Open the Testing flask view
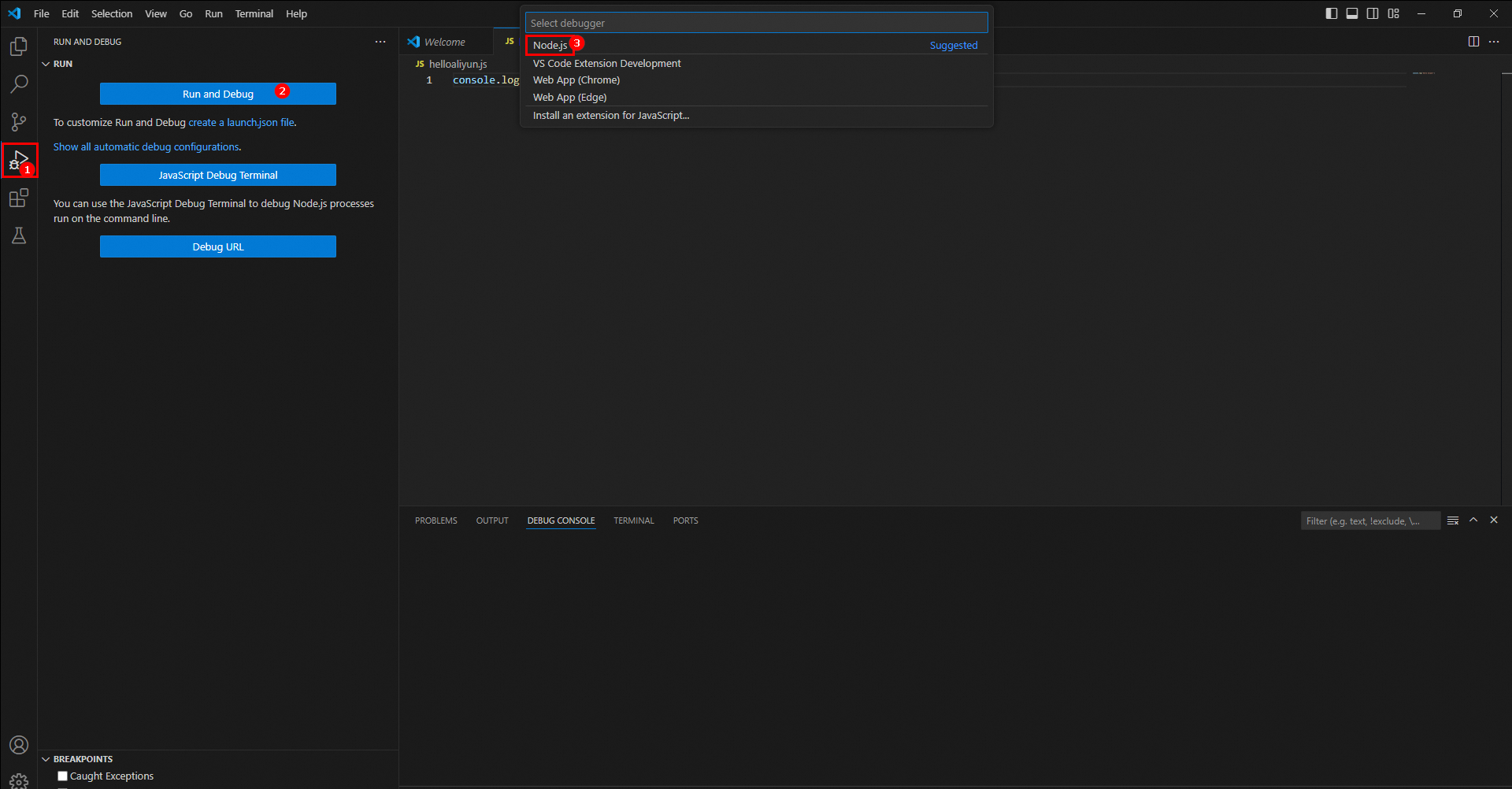 pyautogui.click(x=19, y=235)
